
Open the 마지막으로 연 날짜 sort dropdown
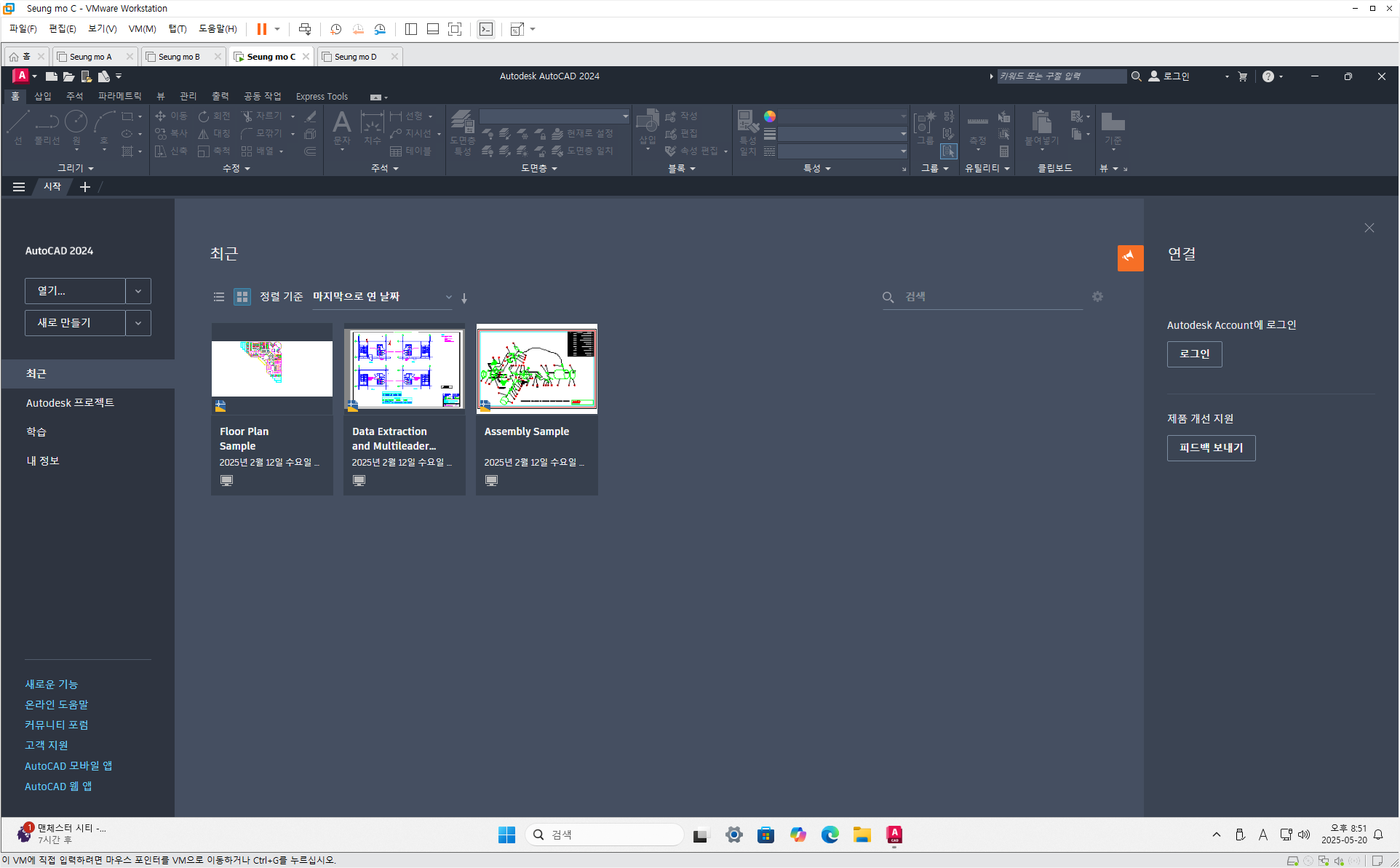click(x=381, y=297)
